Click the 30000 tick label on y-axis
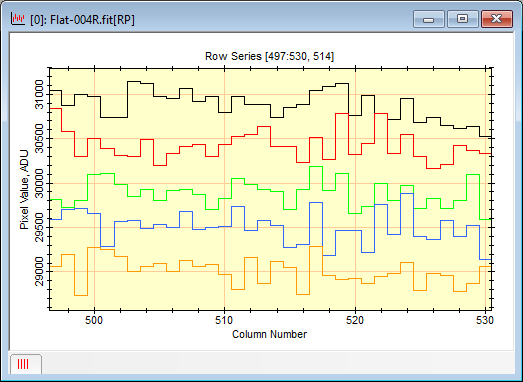Viewport: 523px width, 382px height. pos(39,183)
